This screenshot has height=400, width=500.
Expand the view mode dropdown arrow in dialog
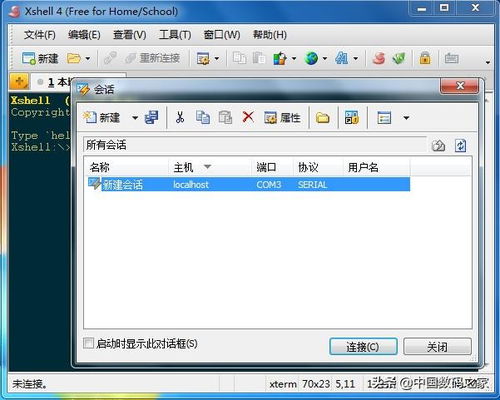point(406,118)
